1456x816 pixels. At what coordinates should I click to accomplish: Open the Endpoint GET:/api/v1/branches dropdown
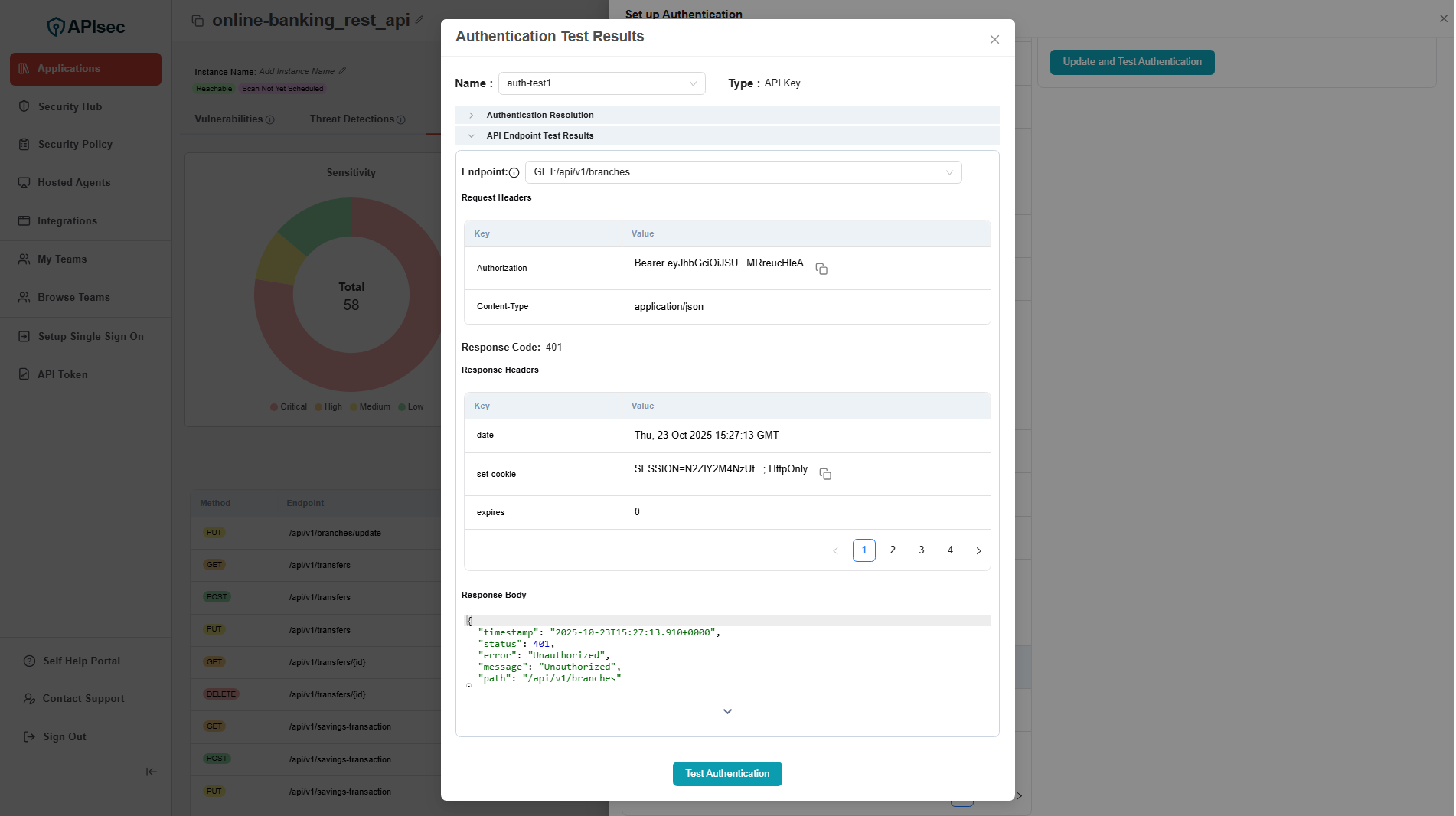(x=743, y=172)
